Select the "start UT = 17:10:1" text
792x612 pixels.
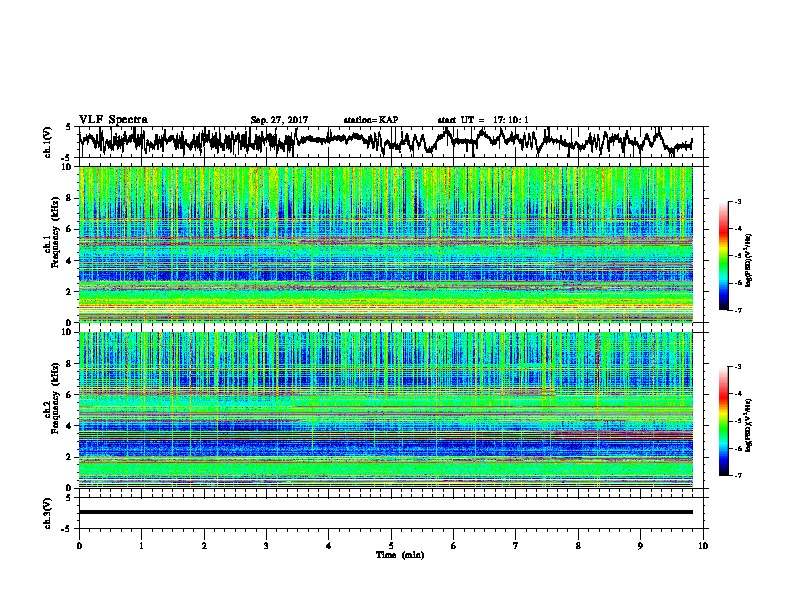[x=483, y=120]
